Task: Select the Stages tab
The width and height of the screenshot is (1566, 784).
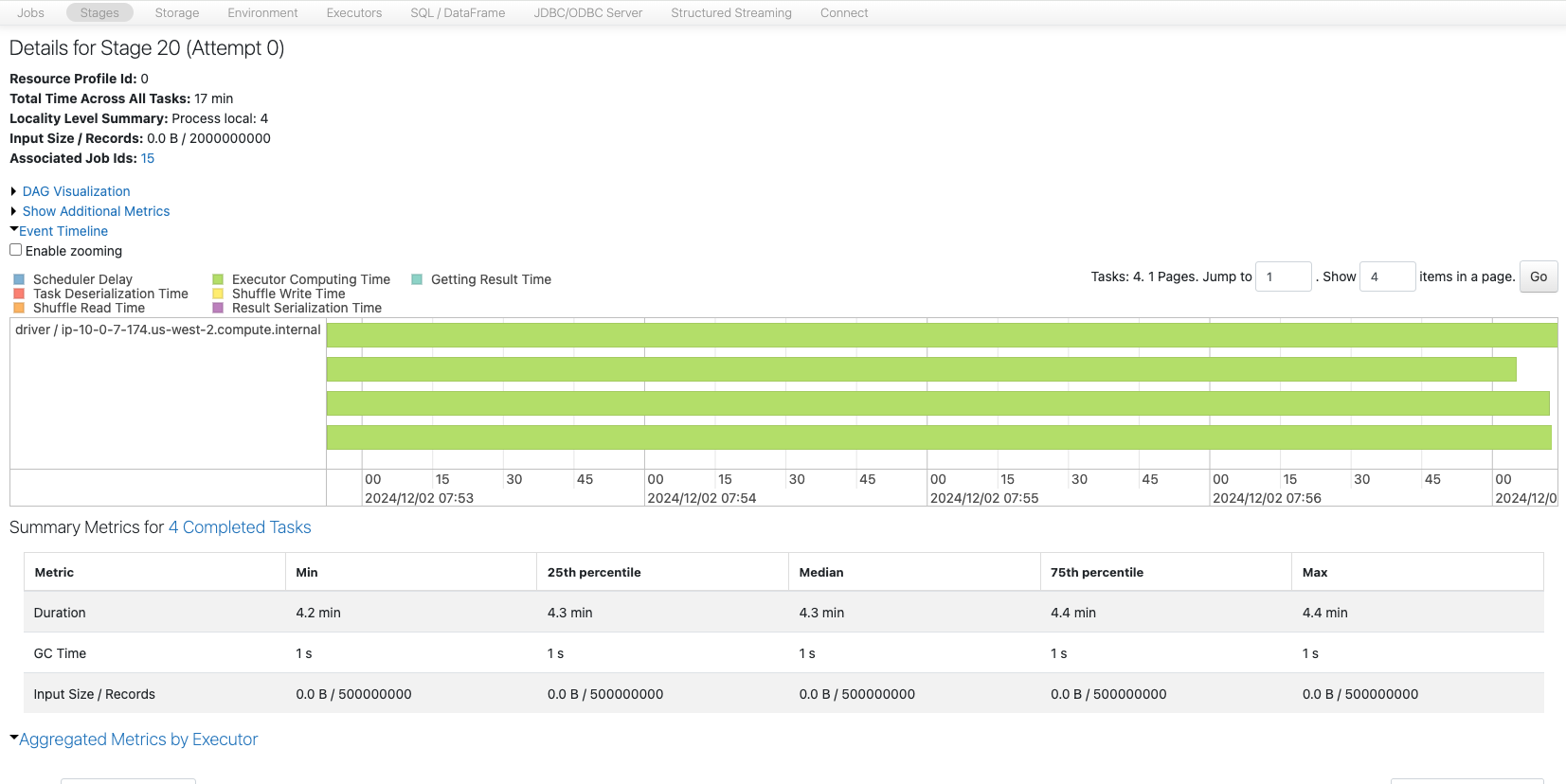Action: point(99,13)
